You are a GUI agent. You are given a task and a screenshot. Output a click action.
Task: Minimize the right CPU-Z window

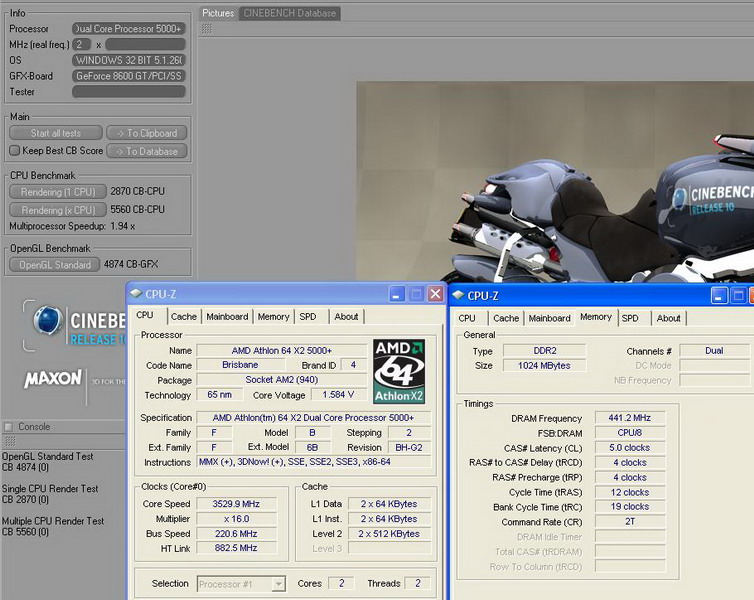coord(719,296)
